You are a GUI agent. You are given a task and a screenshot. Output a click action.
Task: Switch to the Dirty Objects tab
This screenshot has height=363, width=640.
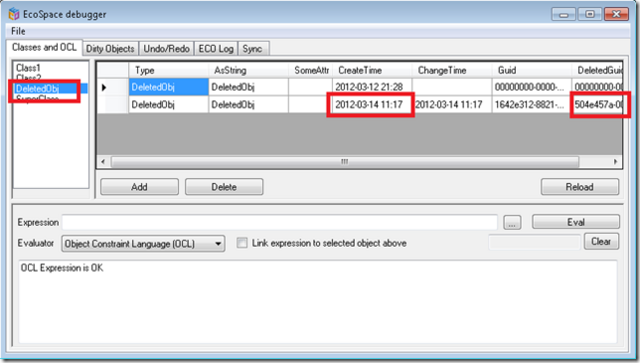[110, 49]
